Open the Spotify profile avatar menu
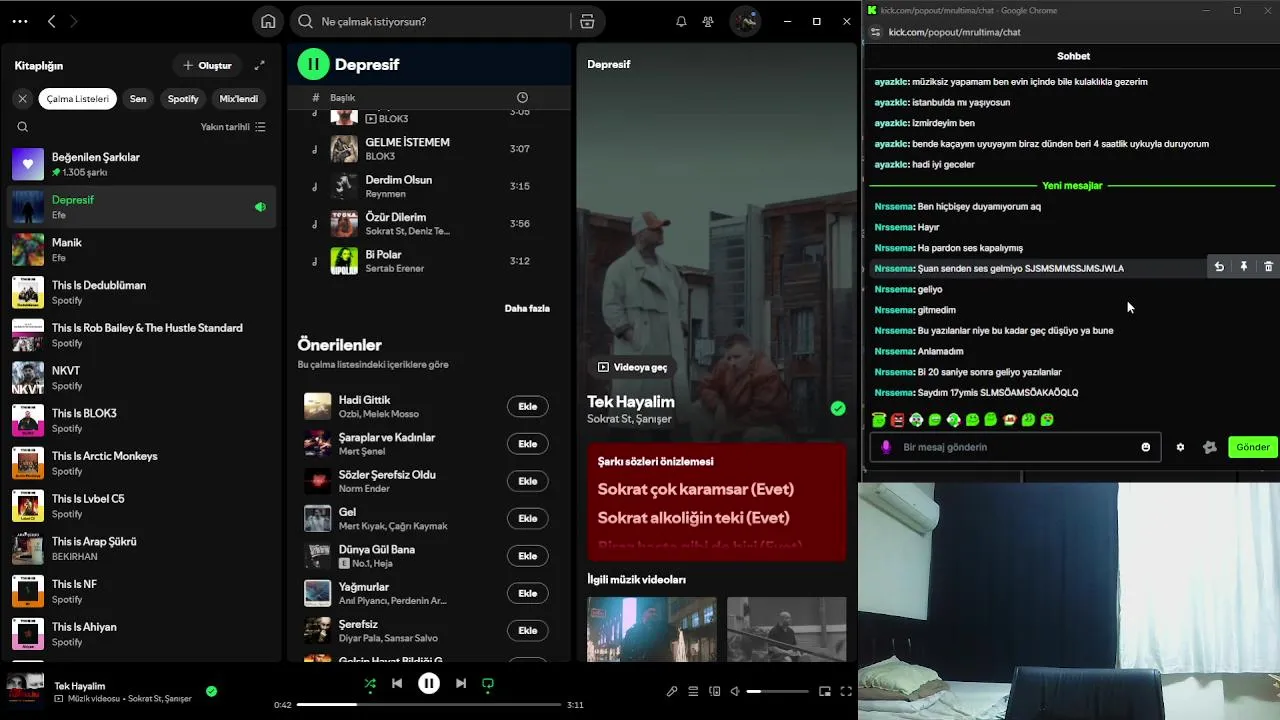 click(x=745, y=21)
